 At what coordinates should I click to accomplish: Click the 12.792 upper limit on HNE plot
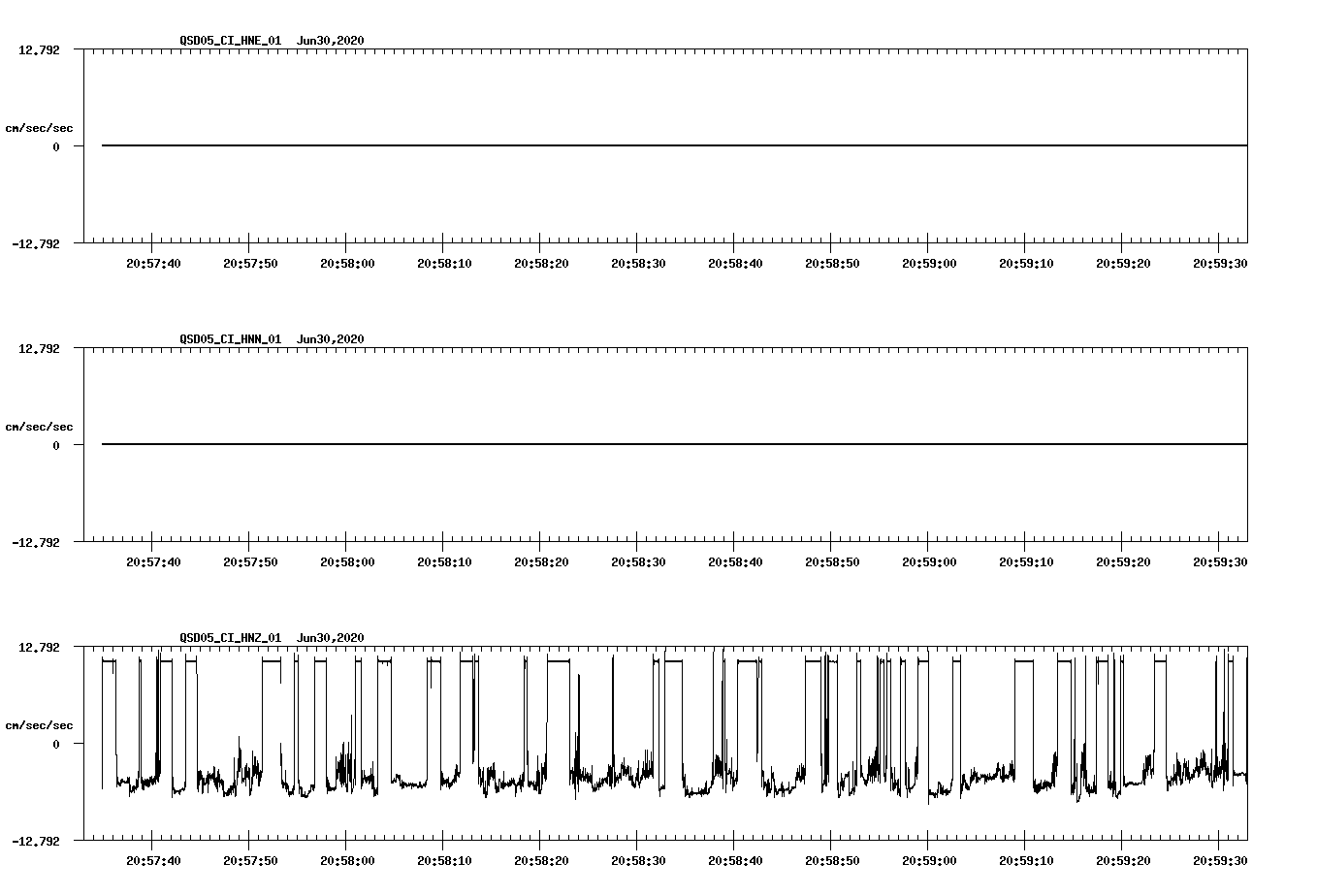tap(39, 49)
